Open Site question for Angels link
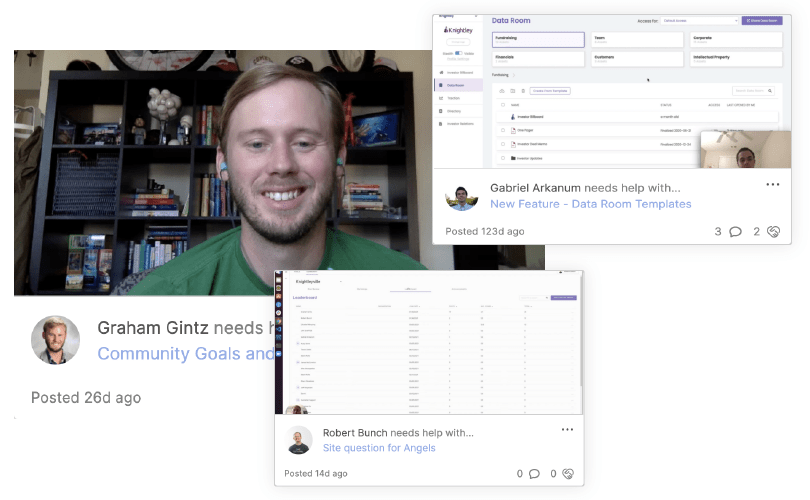The height and width of the screenshot is (500, 810). tap(378, 448)
